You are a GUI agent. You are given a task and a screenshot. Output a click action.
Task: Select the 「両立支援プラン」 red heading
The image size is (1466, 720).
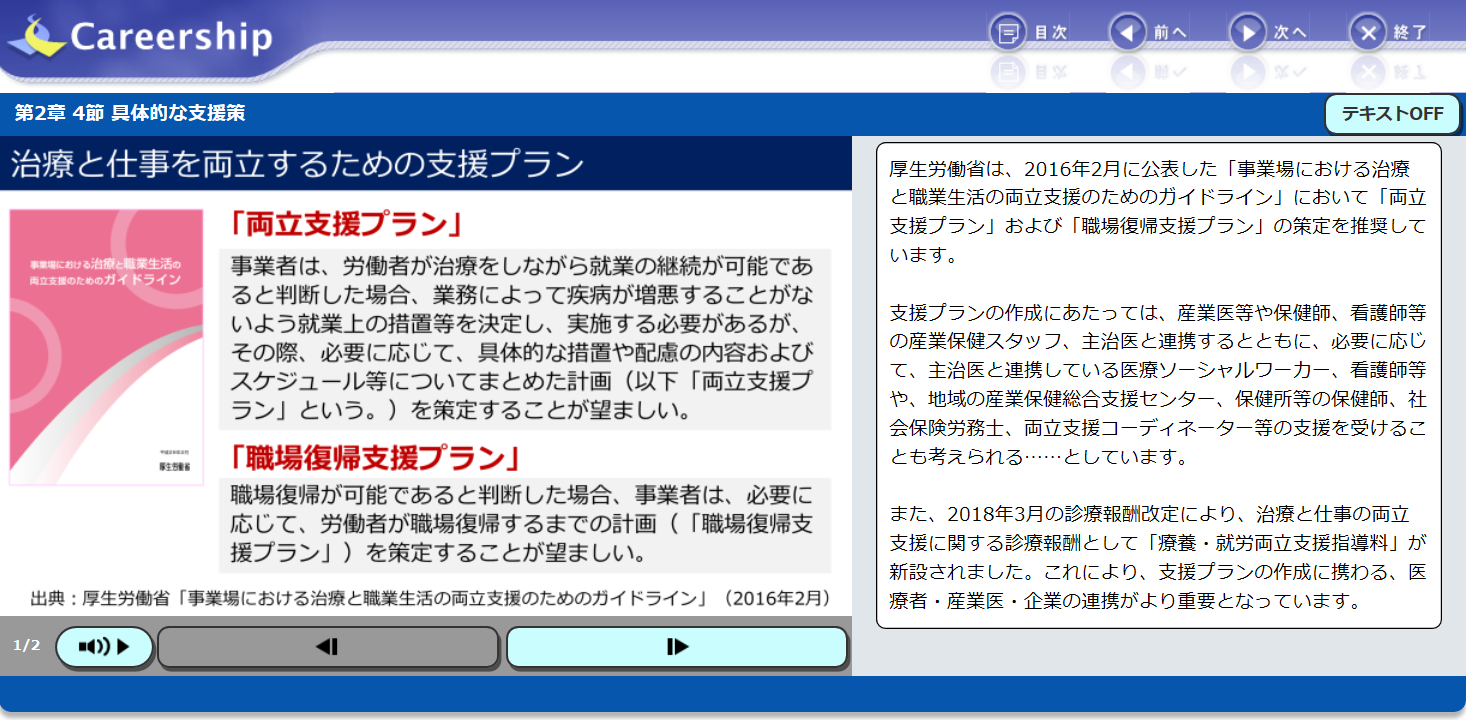(x=346, y=225)
